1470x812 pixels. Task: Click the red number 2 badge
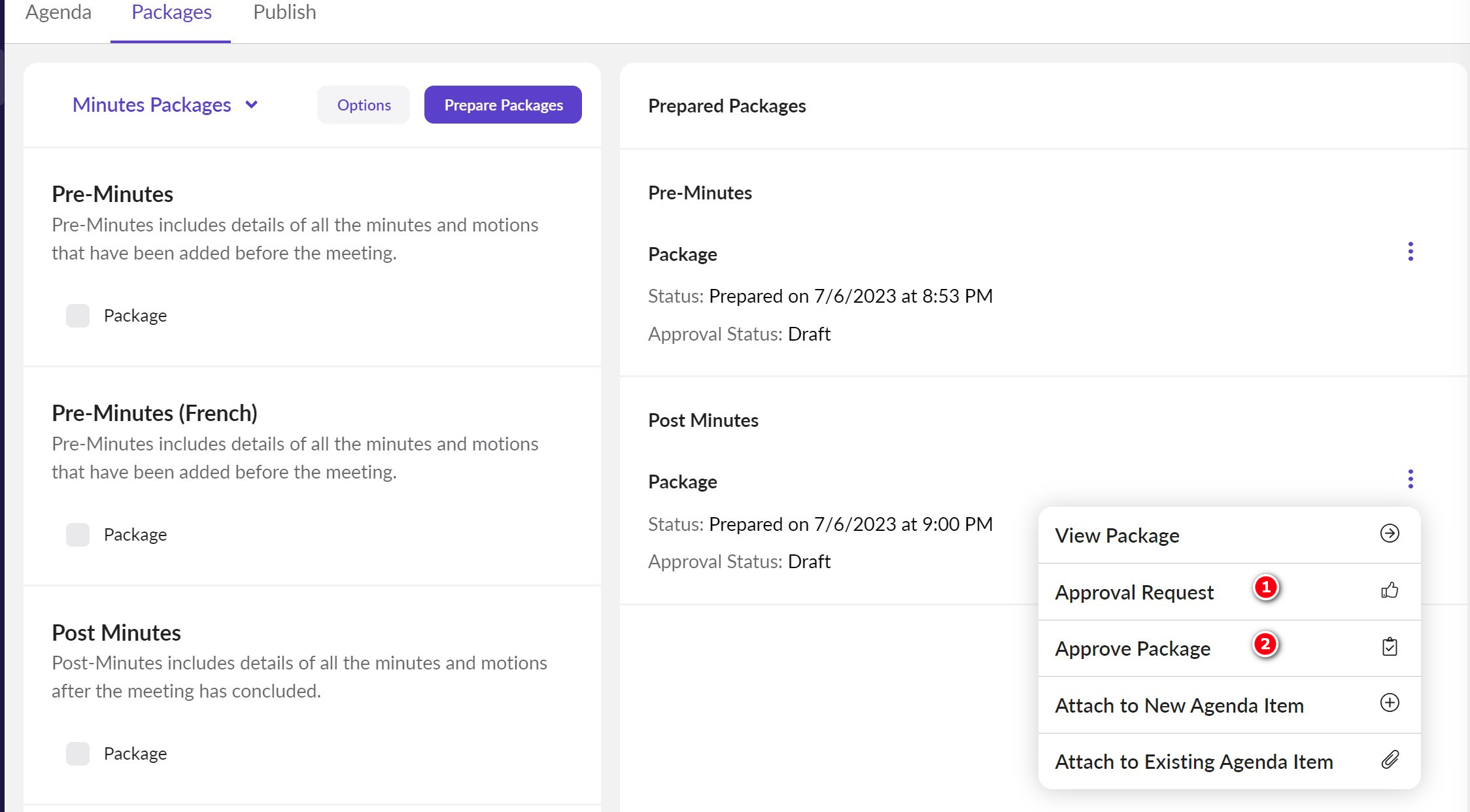click(x=1265, y=644)
